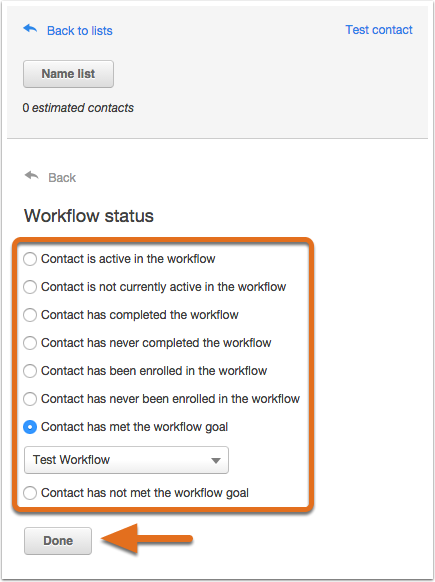
Task: Open the Test contact link
Action: click(379, 30)
